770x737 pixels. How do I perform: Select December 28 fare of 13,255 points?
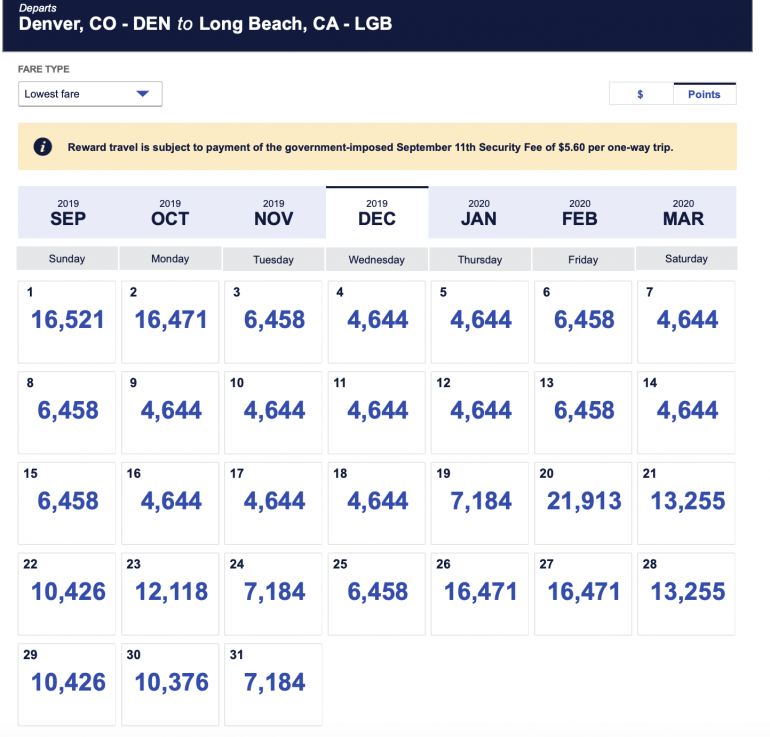tap(685, 593)
